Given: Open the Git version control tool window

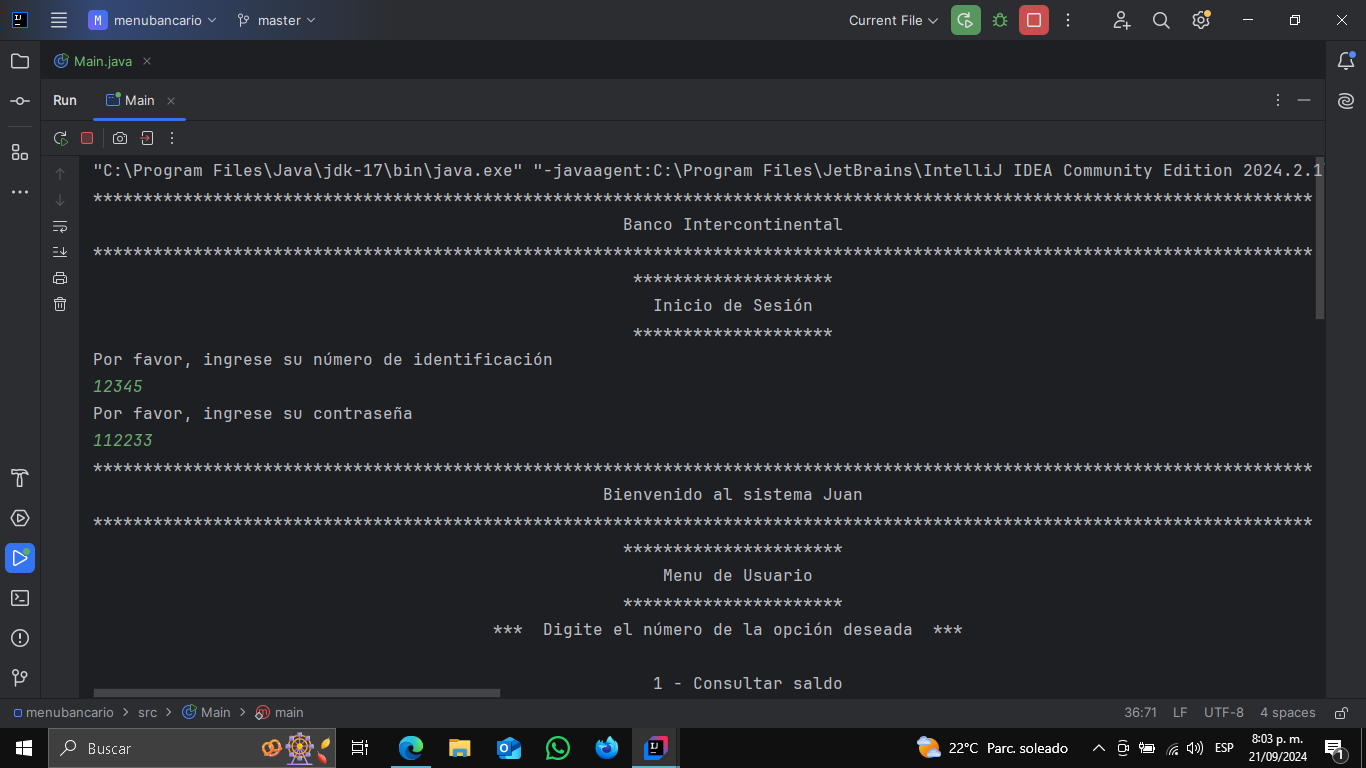Looking at the screenshot, I should click(20, 678).
